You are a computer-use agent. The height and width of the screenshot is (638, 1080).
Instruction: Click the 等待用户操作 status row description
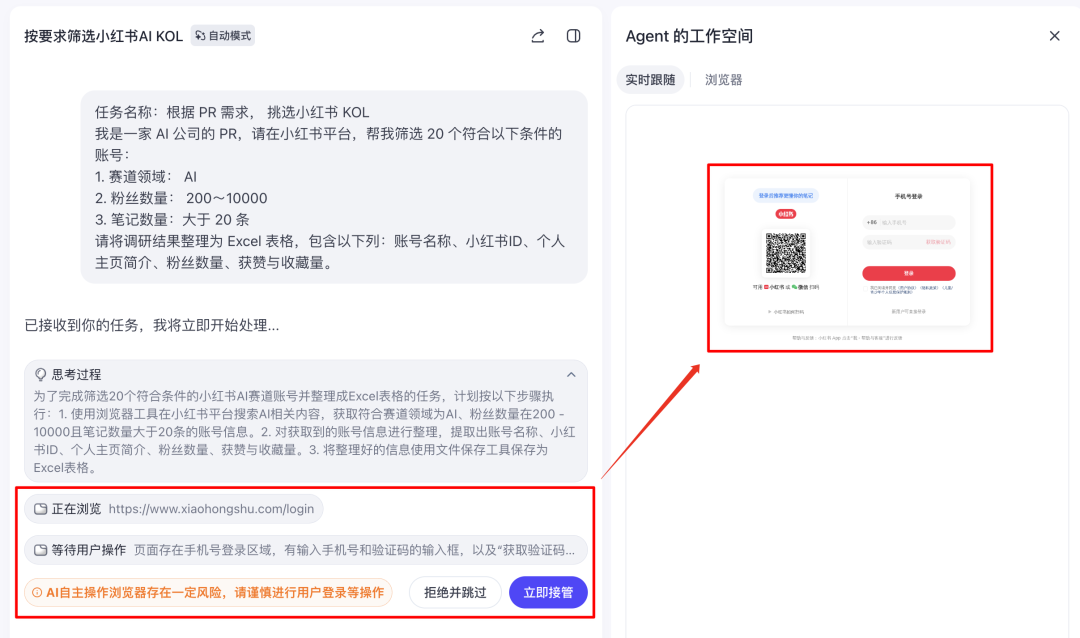(x=354, y=550)
